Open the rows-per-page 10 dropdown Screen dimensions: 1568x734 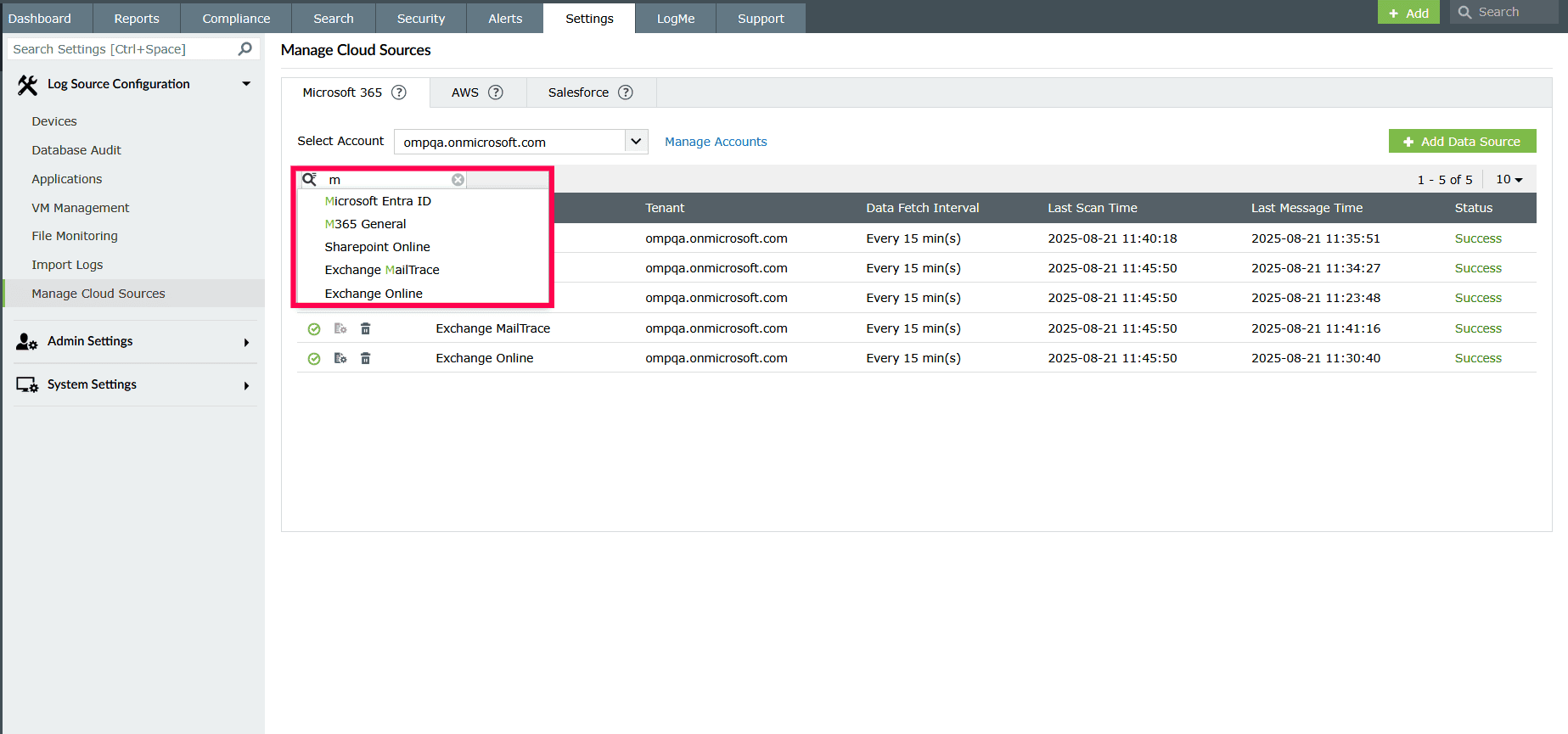click(x=1509, y=179)
